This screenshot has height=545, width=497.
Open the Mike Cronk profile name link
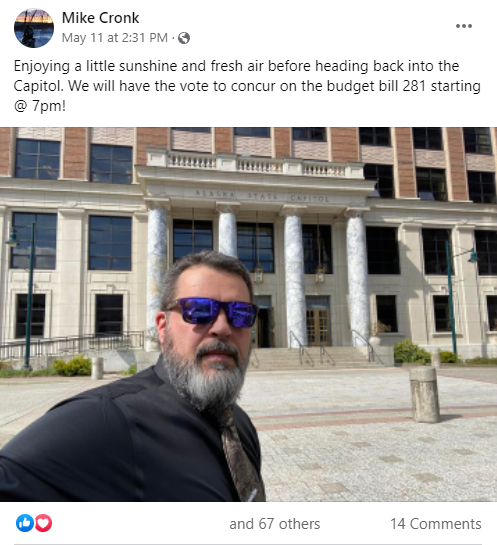click(x=100, y=18)
